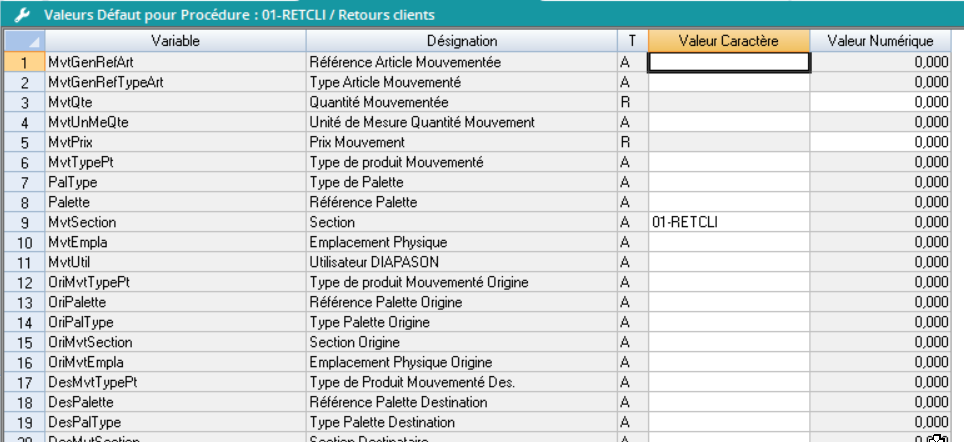Click the select-all corner of the grid
Viewport: 964px width, 442px height.
tap(22, 41)
